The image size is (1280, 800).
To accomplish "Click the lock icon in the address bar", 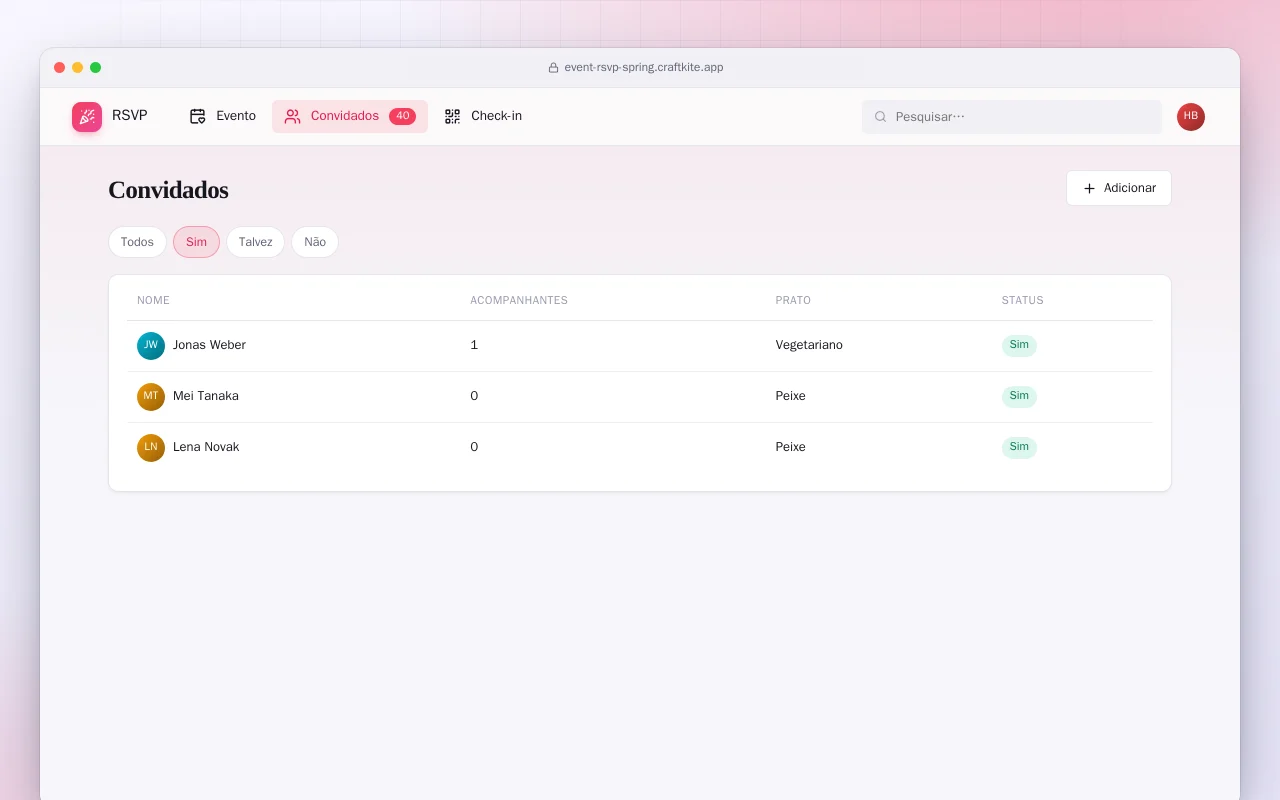I will pos(553,68).
